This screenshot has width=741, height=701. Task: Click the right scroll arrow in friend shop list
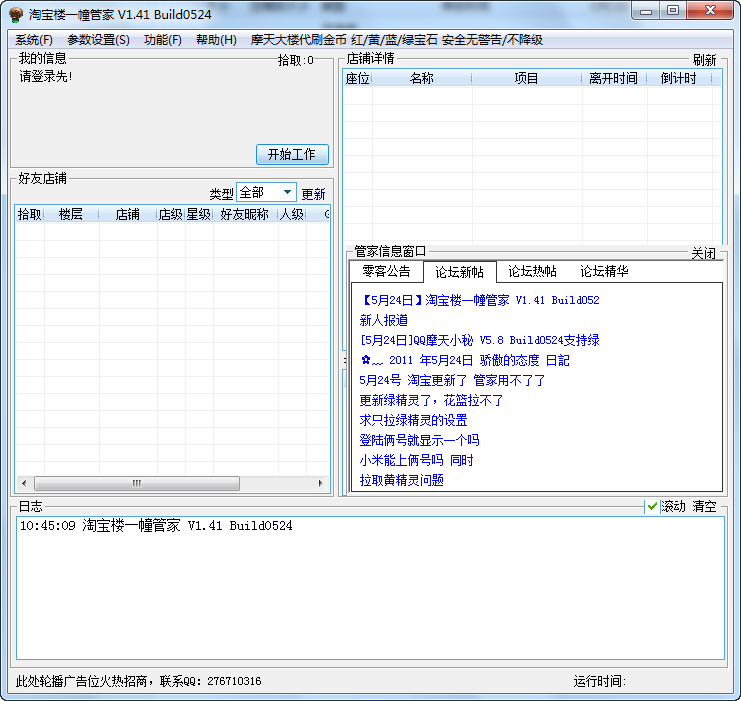pyautogui.click(x=321, y=483)
